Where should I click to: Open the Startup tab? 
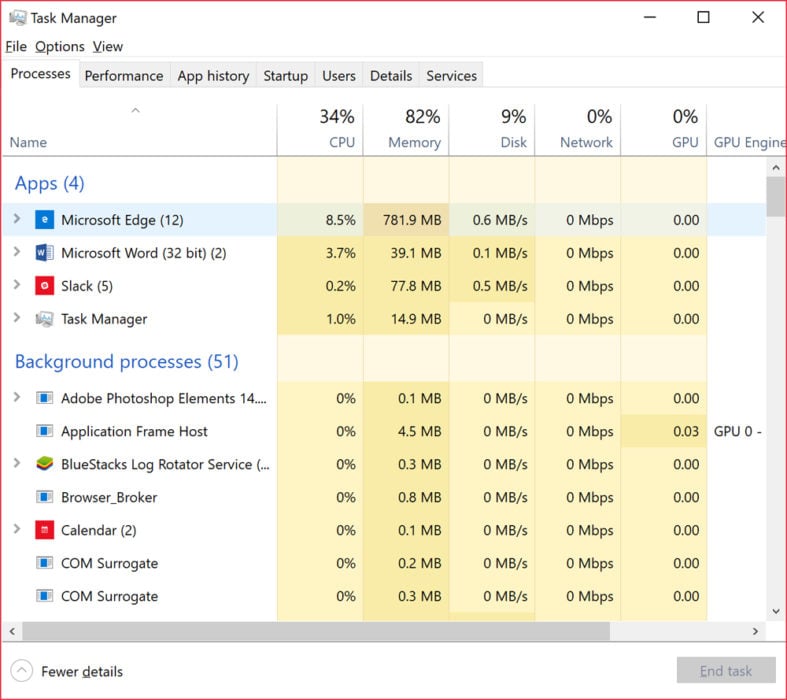[x=286, y=76]
